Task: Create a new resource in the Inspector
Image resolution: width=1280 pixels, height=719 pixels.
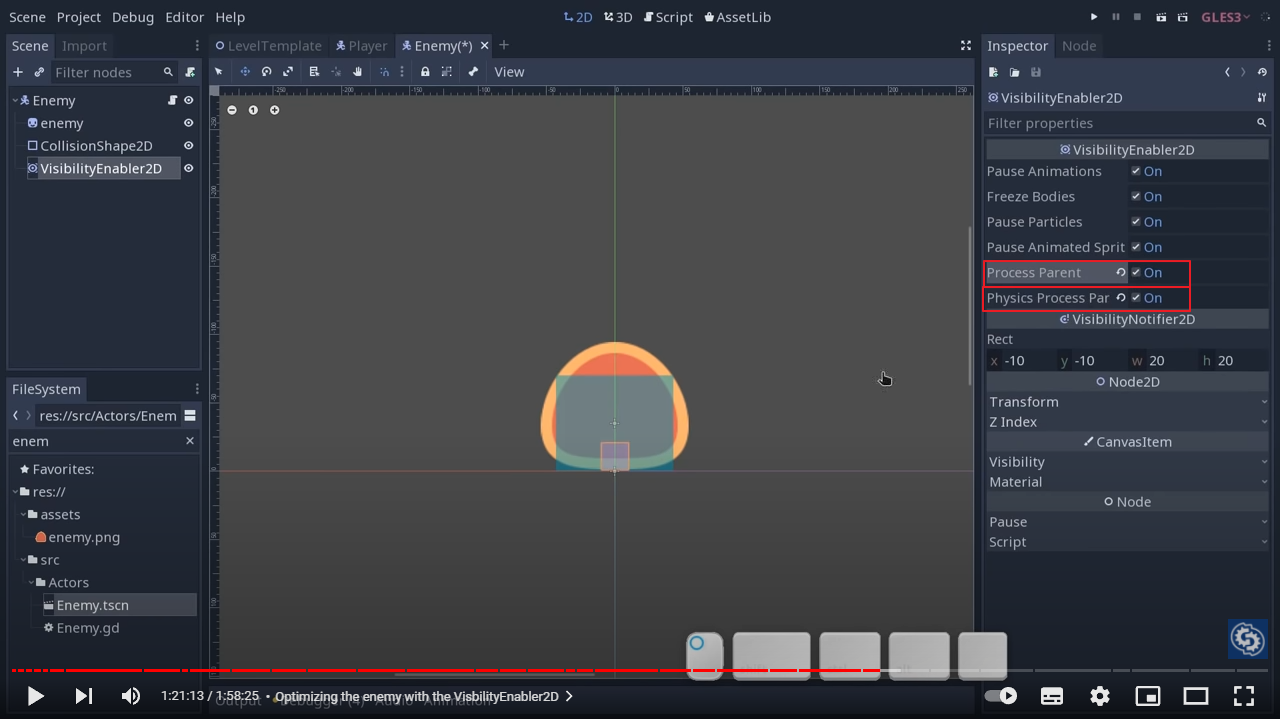Action: click(993, 72)
